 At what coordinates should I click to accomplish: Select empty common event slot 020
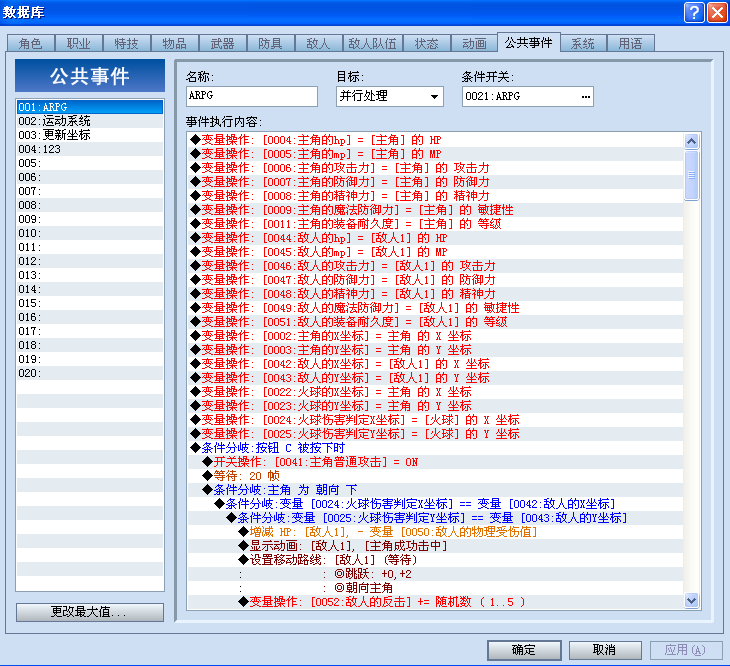pos(90,373)
